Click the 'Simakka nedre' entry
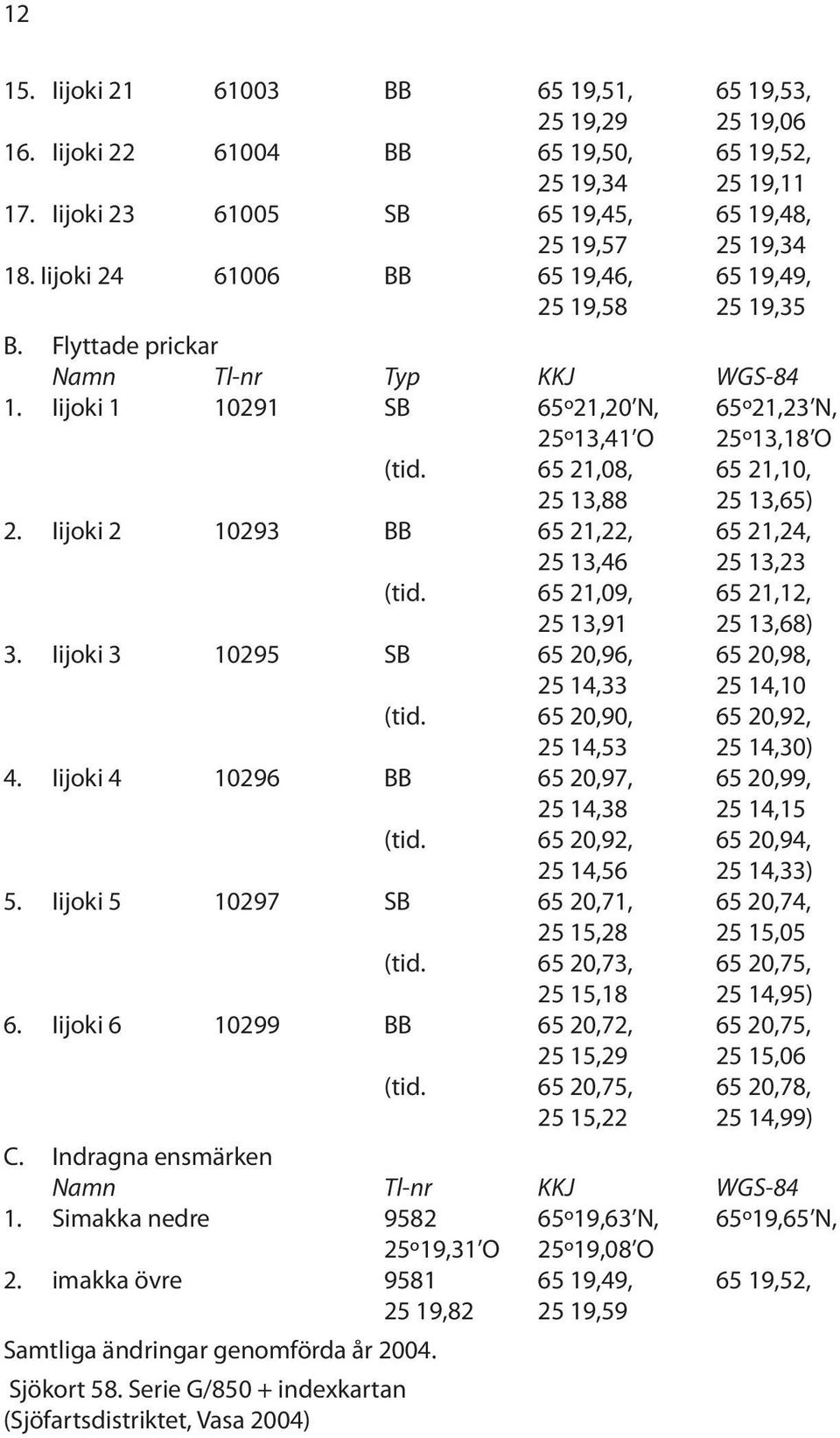This screenshot has height=1438, width=840. (130, 1218)
